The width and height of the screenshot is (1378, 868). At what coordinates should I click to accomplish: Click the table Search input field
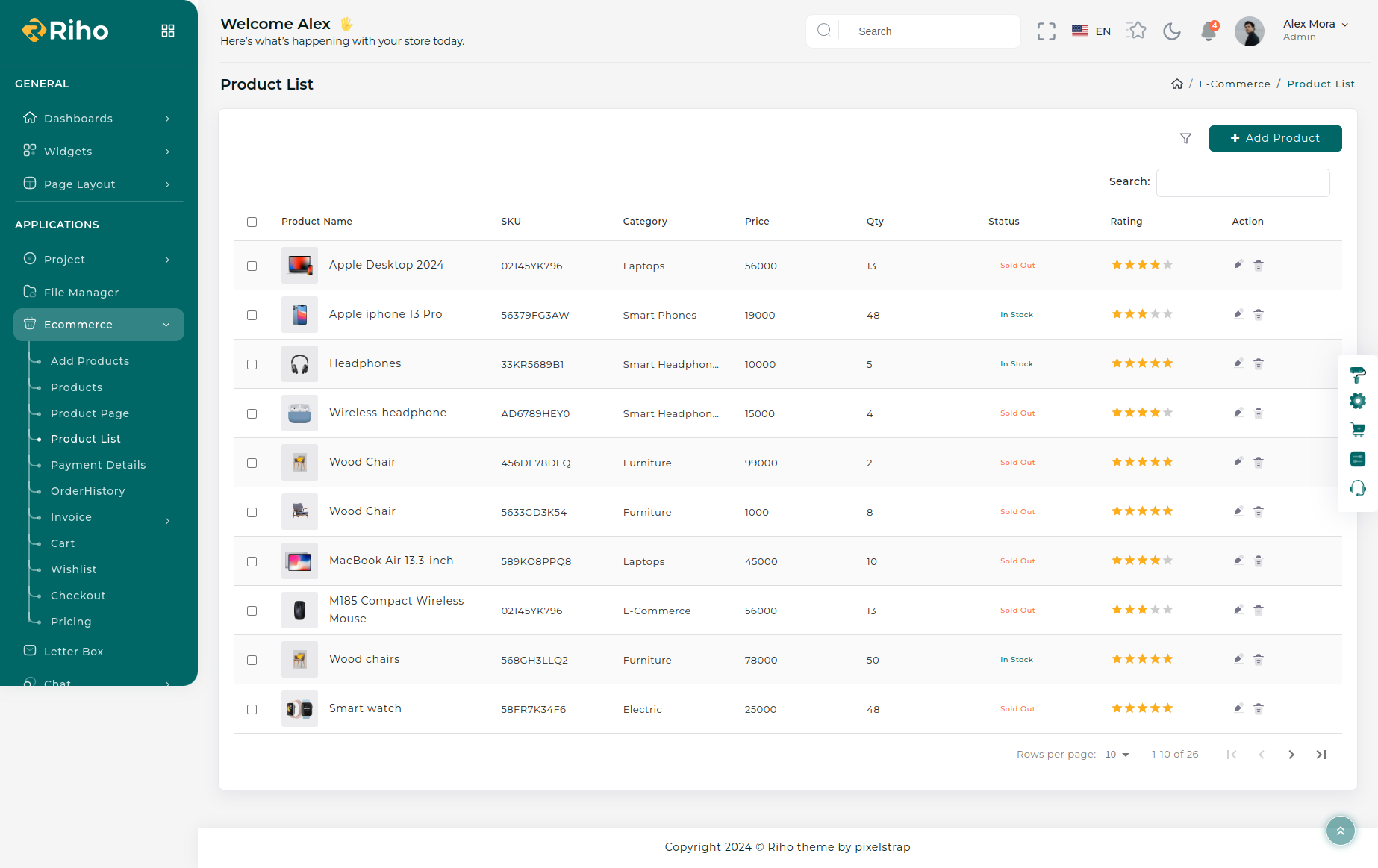pyautogui.click(x=1242, y=183)
